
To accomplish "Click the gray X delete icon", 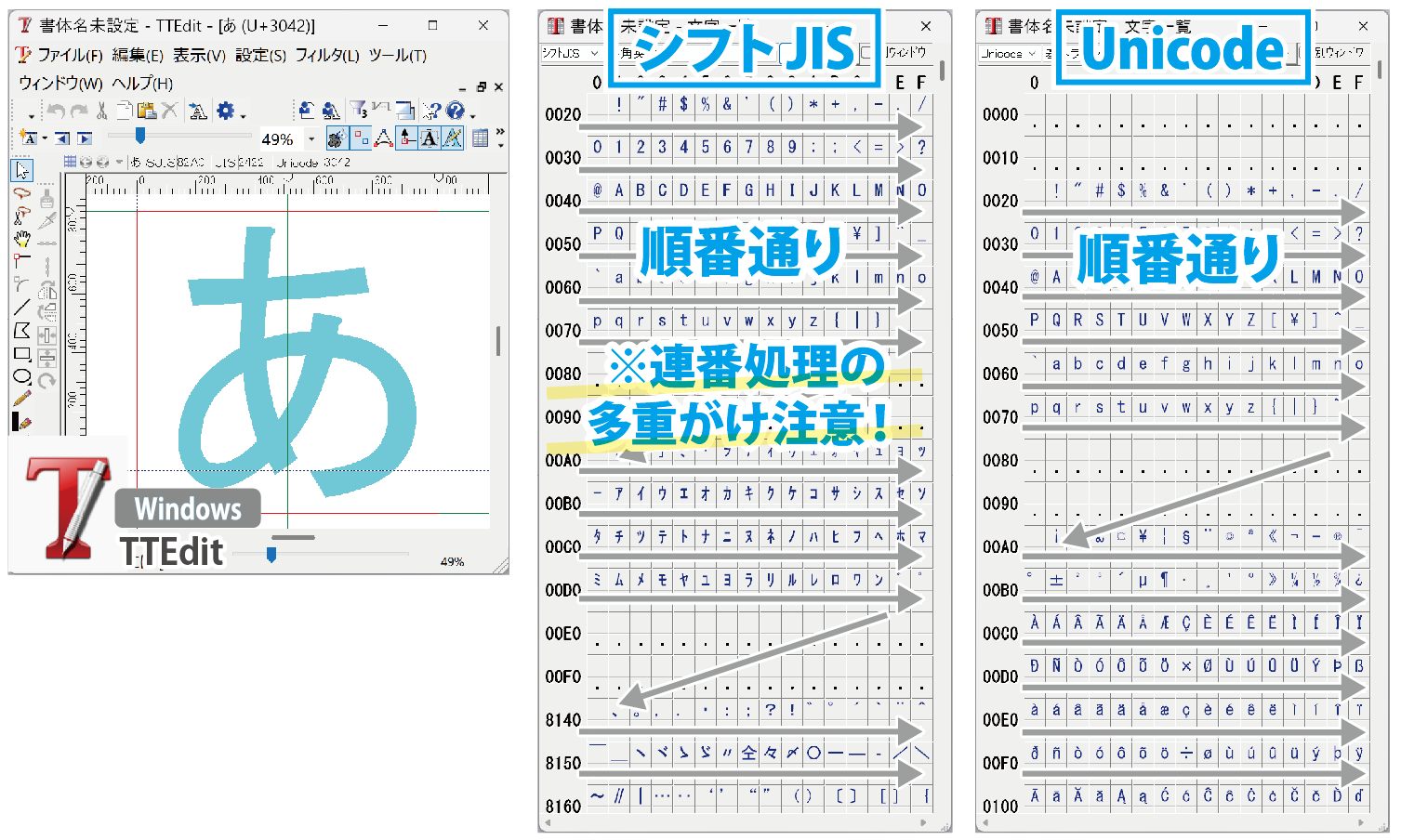I will point(169,111).
